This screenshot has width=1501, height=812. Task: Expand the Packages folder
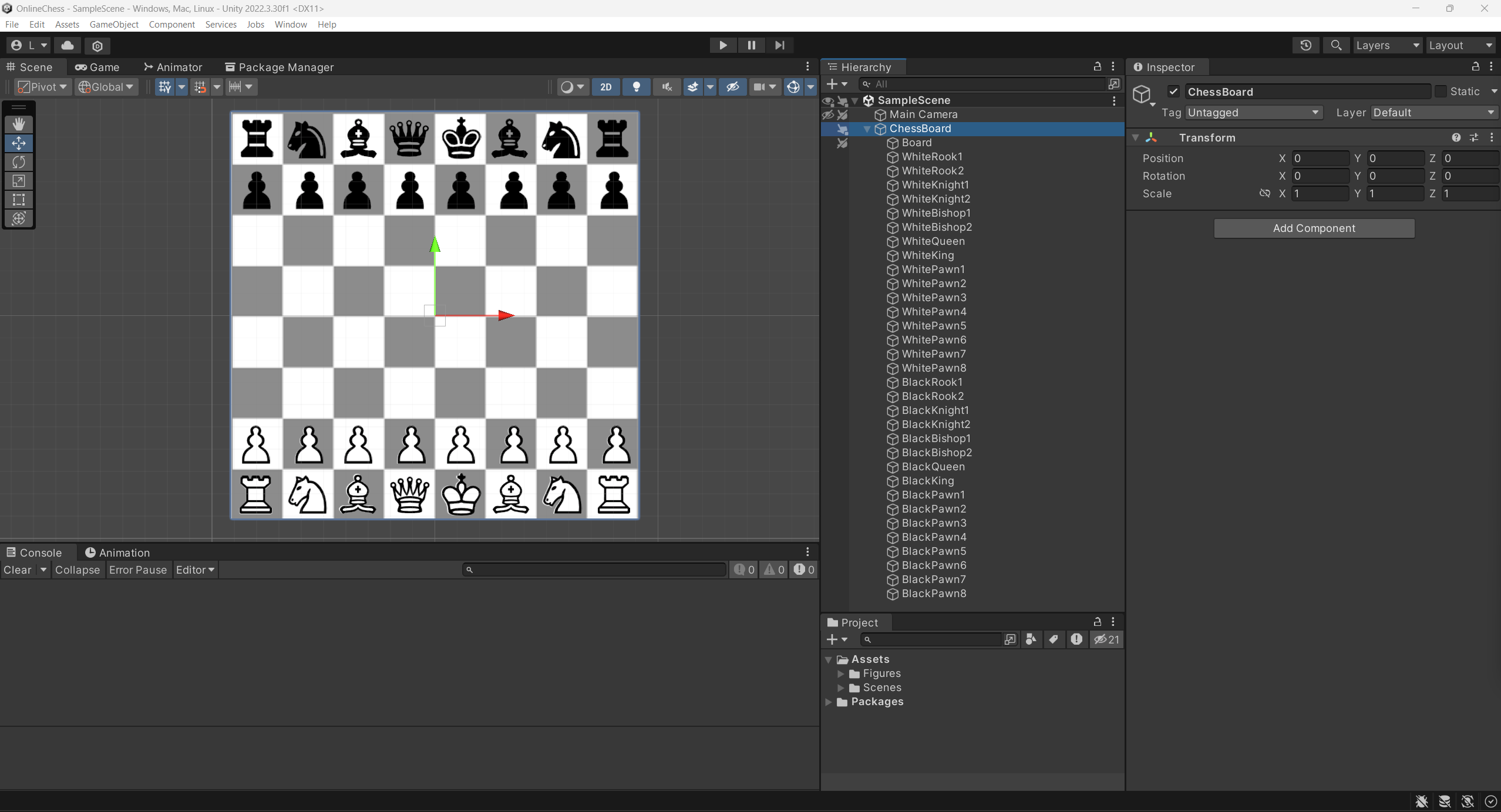click(x=829, y=702)
